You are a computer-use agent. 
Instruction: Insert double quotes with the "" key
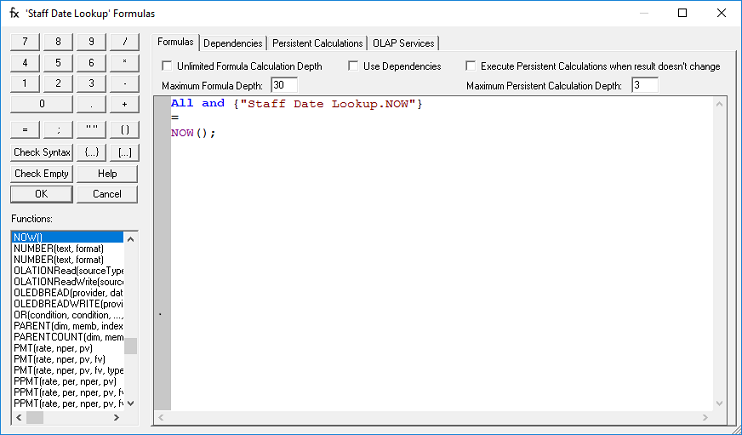click(92, 130)
